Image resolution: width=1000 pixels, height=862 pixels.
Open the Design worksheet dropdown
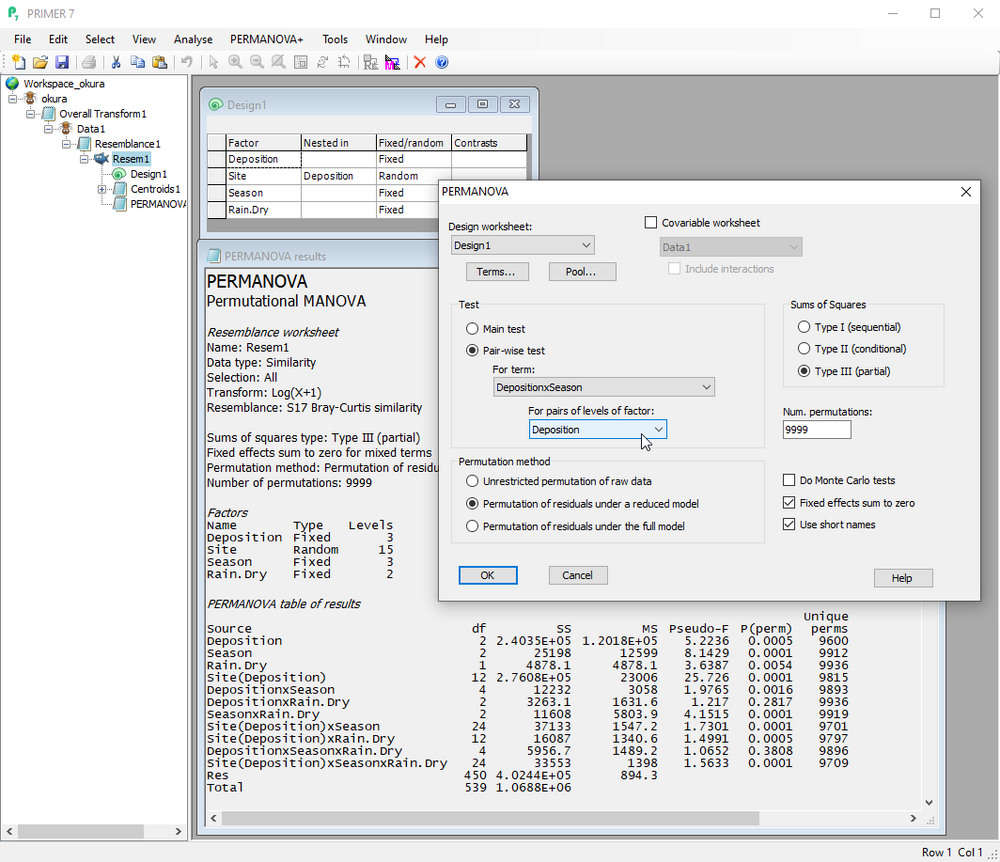522,245
